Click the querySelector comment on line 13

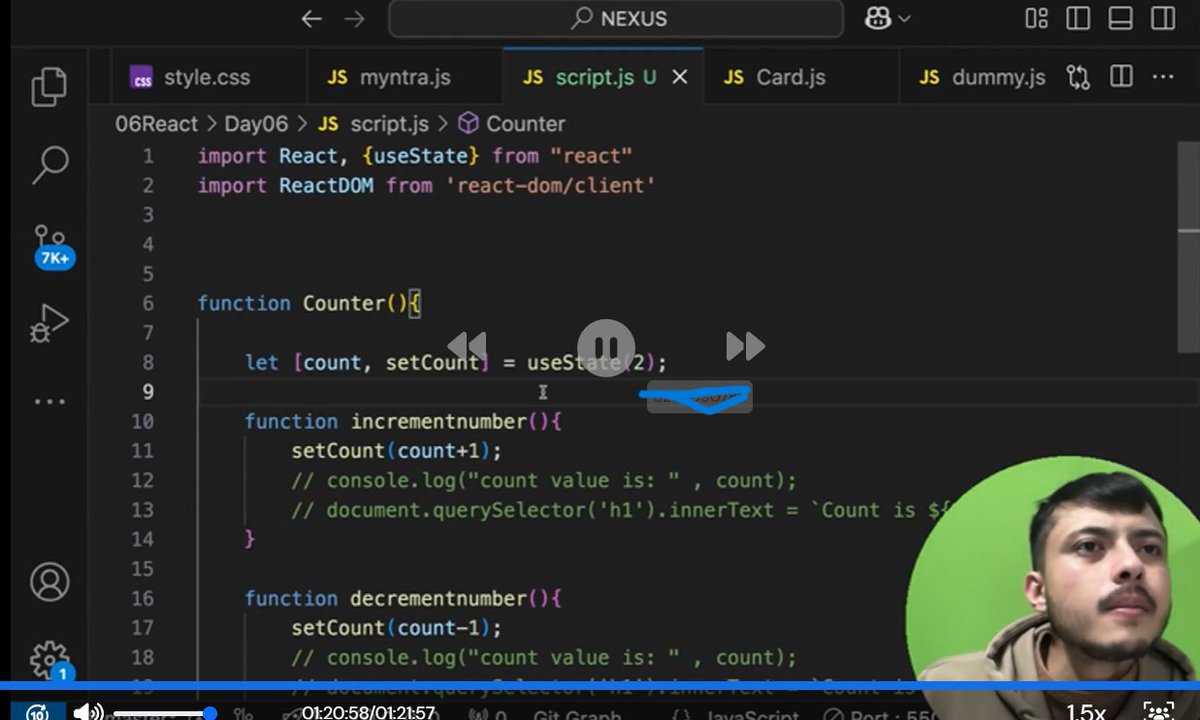tap(618, 510)
